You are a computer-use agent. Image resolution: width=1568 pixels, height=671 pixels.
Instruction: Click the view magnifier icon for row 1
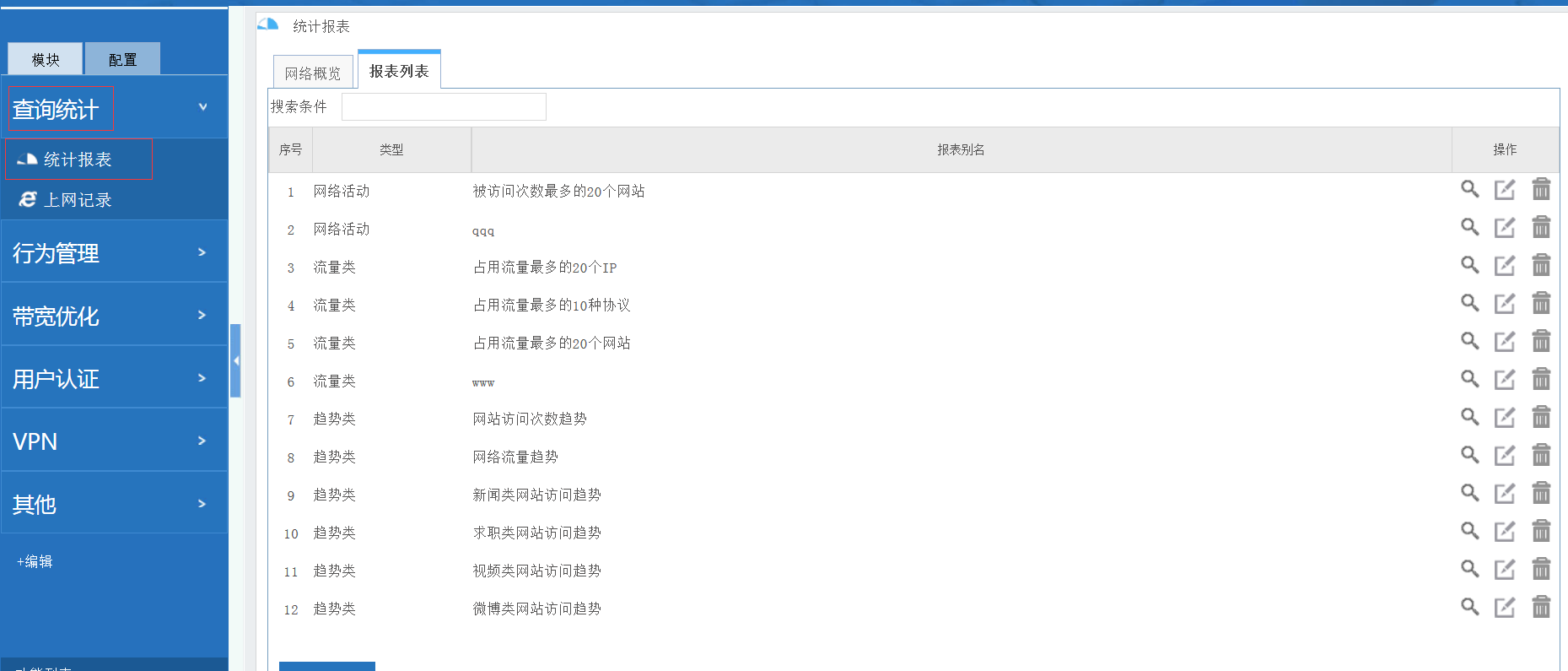pyautogui.click(x=1469, y=189)
